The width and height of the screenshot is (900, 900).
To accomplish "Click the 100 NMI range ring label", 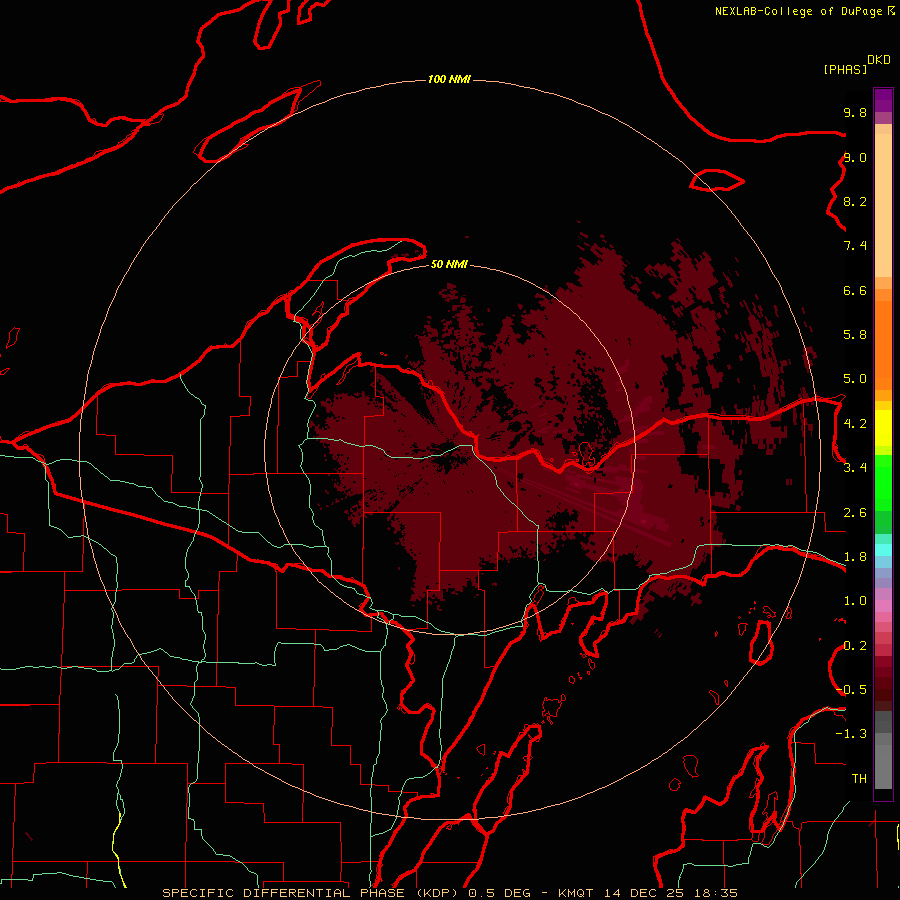I will click(449, 79).
